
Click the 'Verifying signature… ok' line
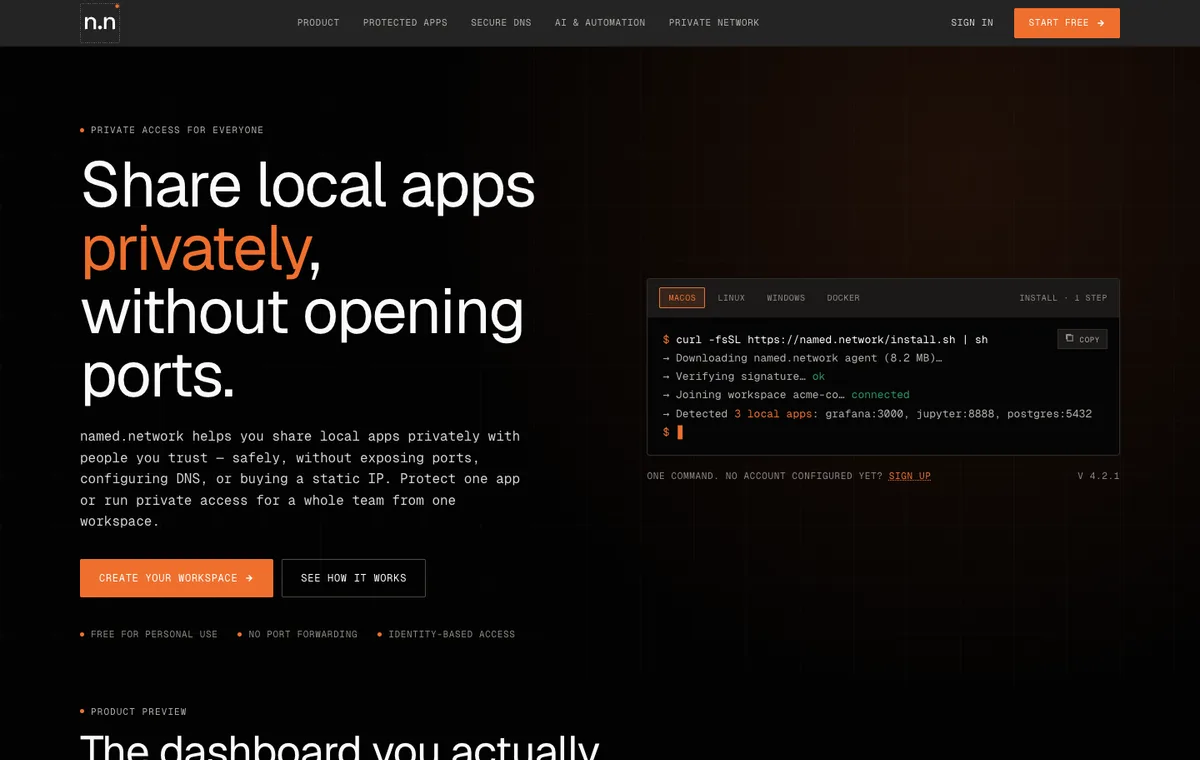point(743,377)
